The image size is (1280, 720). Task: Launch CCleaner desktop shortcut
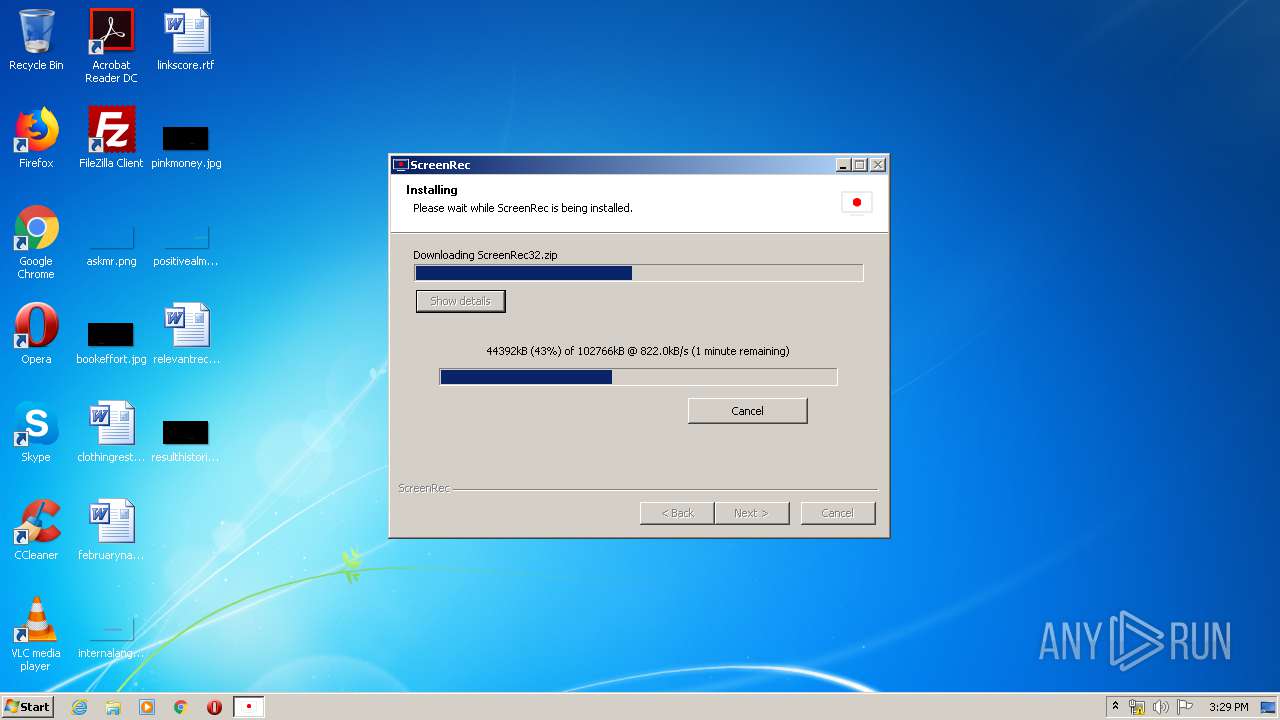point(36,530)
